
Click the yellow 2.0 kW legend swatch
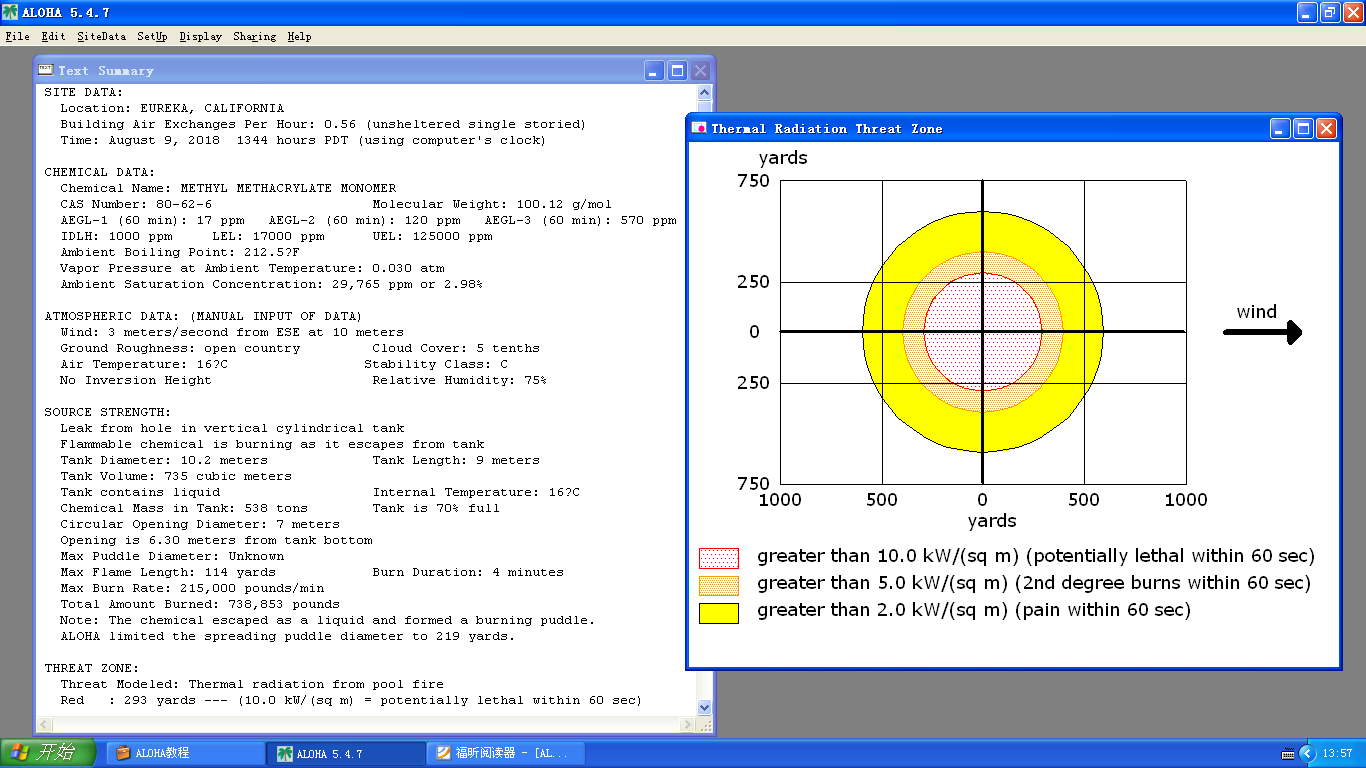point(719,612)
